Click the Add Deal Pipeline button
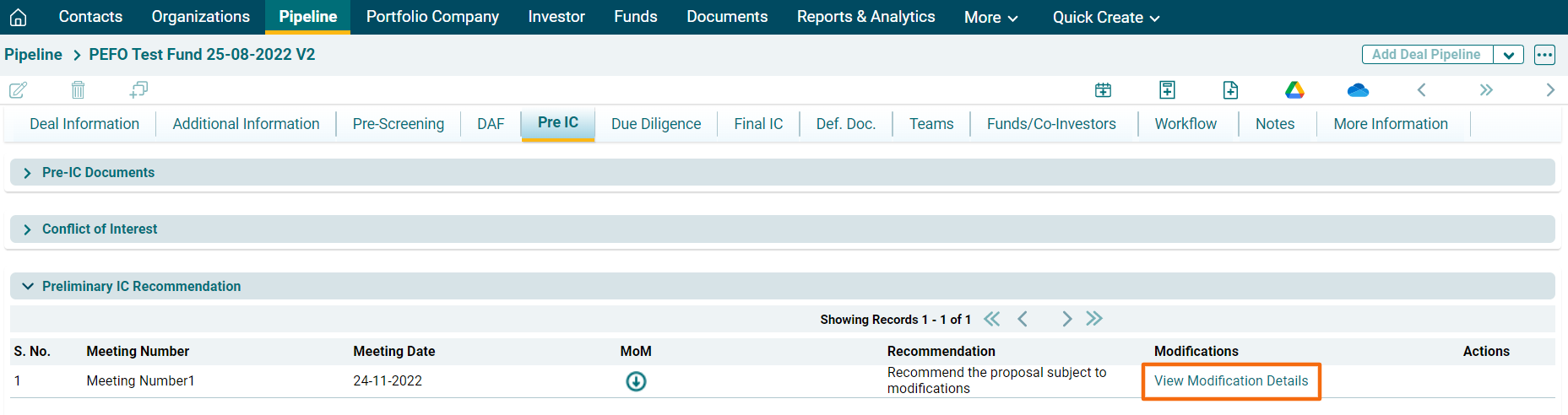Image resolution: width=1568 pixels, height=415 pixels. pyautogui.click(x=1426, y=55)
